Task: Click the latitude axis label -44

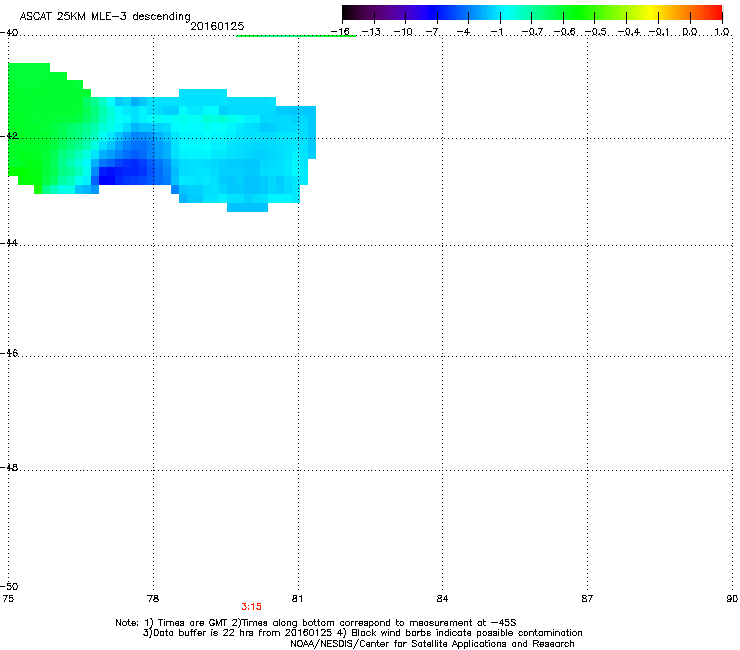Action: (x=9, y=243)
